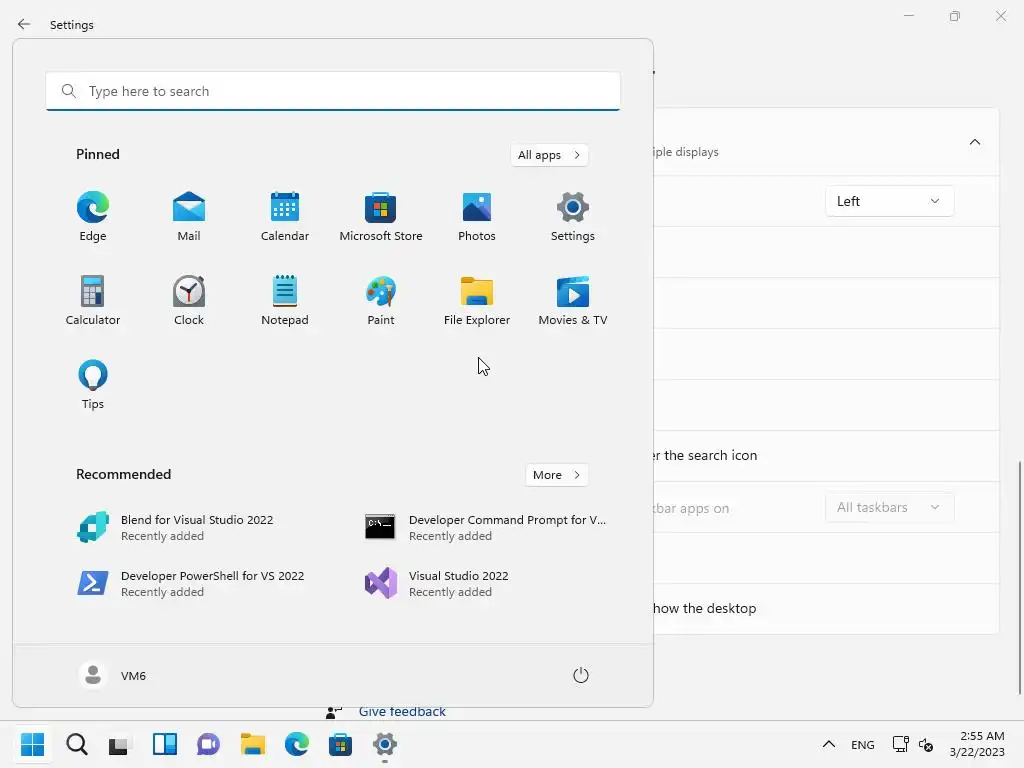1024x768 pixels.
Task: Click the Give feedback link
Action: tap(402, 712)
